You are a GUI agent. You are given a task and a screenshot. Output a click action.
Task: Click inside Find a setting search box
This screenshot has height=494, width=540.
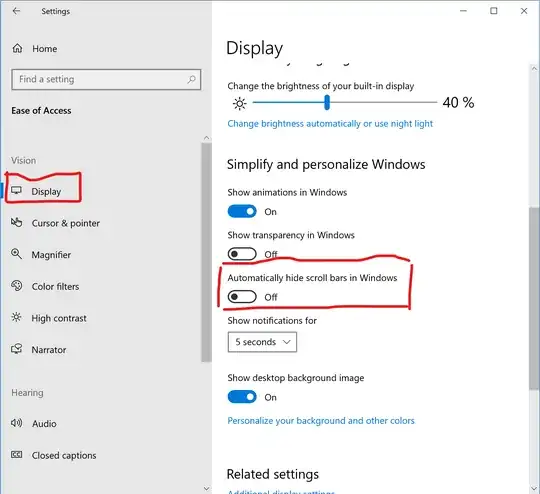106,80
